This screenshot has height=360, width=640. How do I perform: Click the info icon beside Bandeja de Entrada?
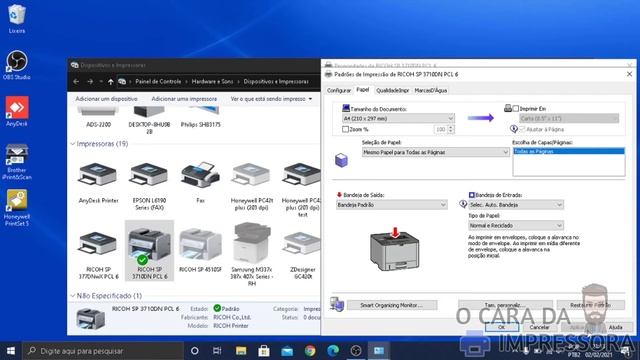(x=463, y=204)
